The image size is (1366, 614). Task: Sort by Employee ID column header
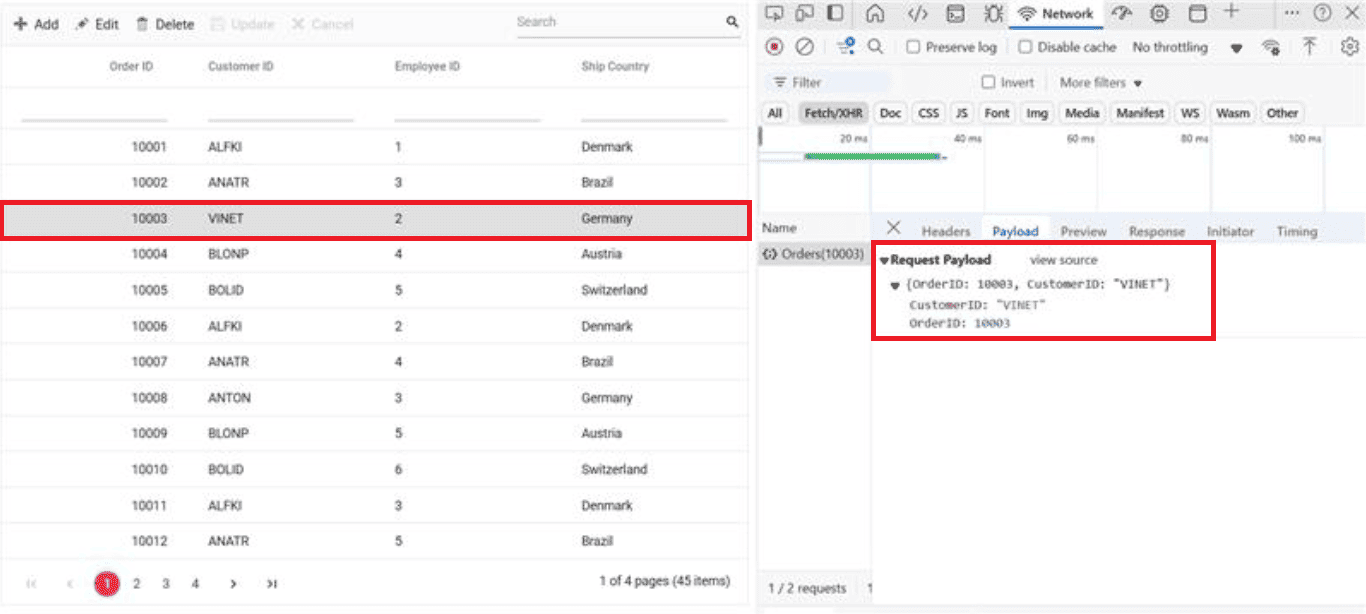point(427,66)
